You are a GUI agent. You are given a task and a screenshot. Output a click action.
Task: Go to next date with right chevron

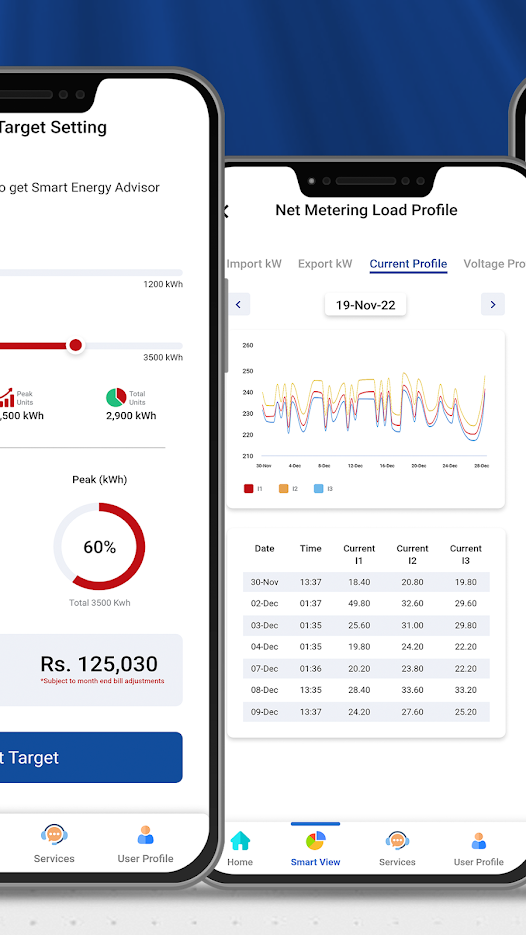point(493,304)
